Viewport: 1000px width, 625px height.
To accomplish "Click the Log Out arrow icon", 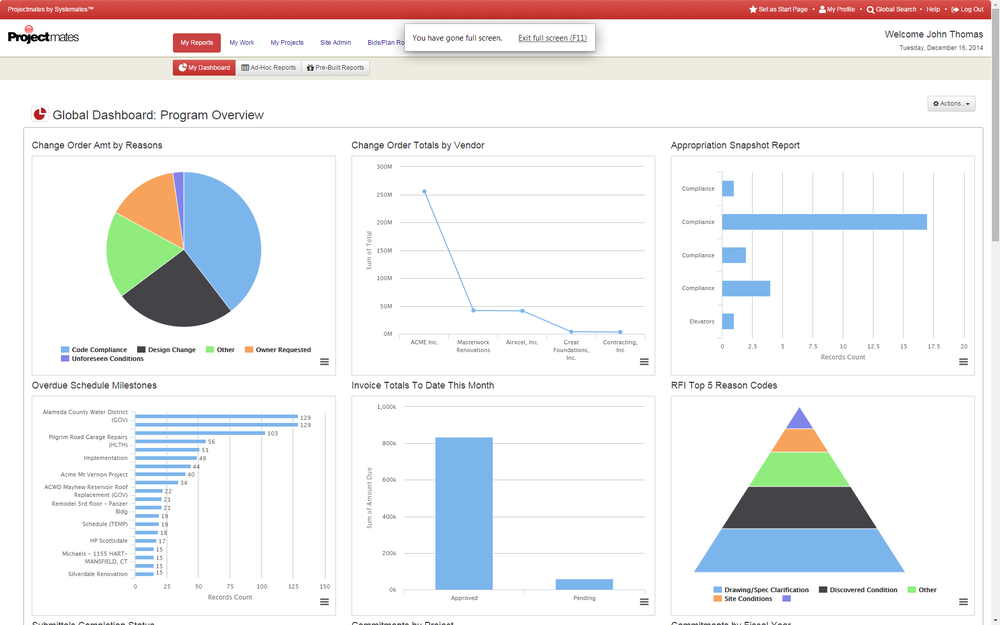I will point(955,10).
